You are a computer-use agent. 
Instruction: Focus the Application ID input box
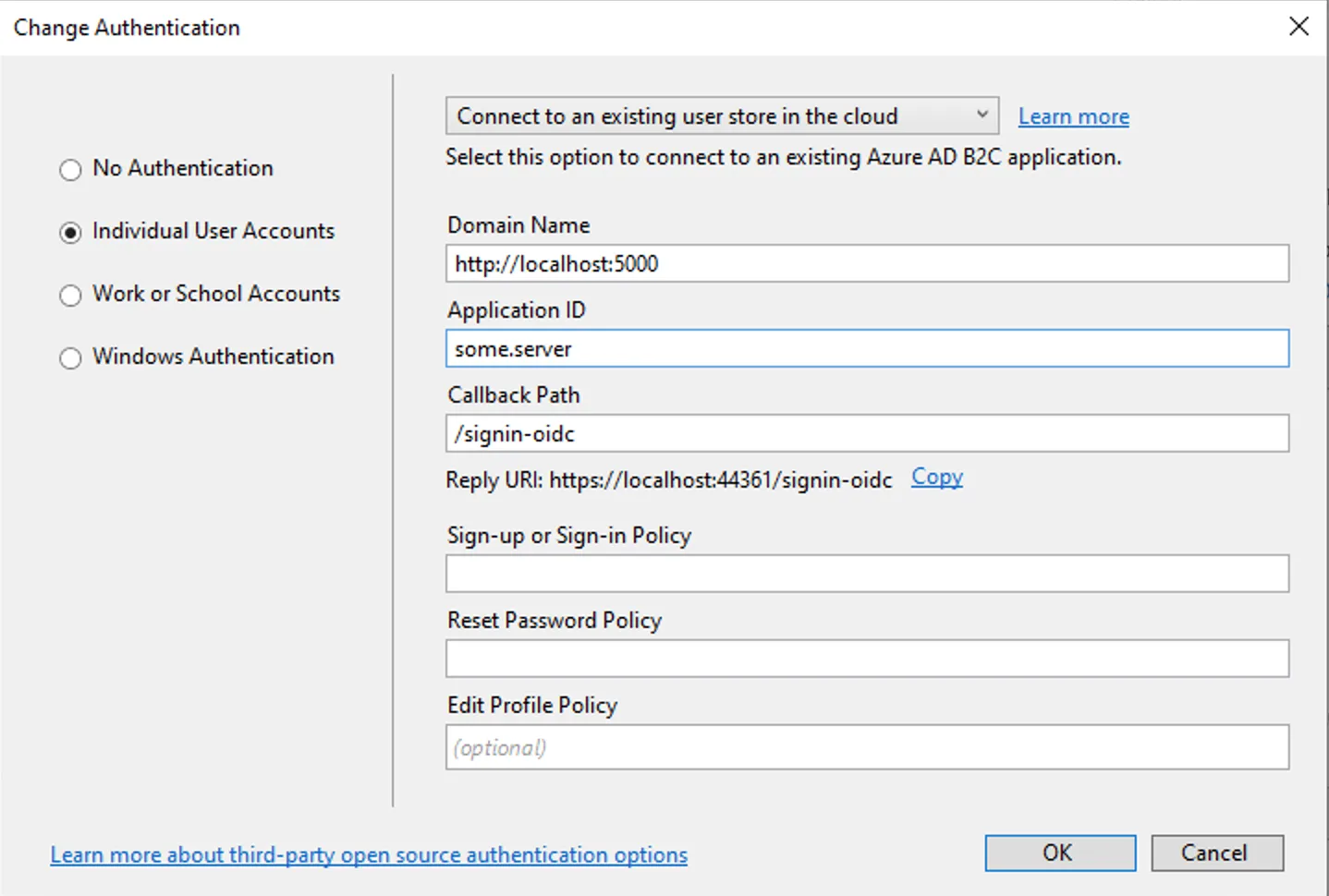pyautogui.click(x=866, y=349)
